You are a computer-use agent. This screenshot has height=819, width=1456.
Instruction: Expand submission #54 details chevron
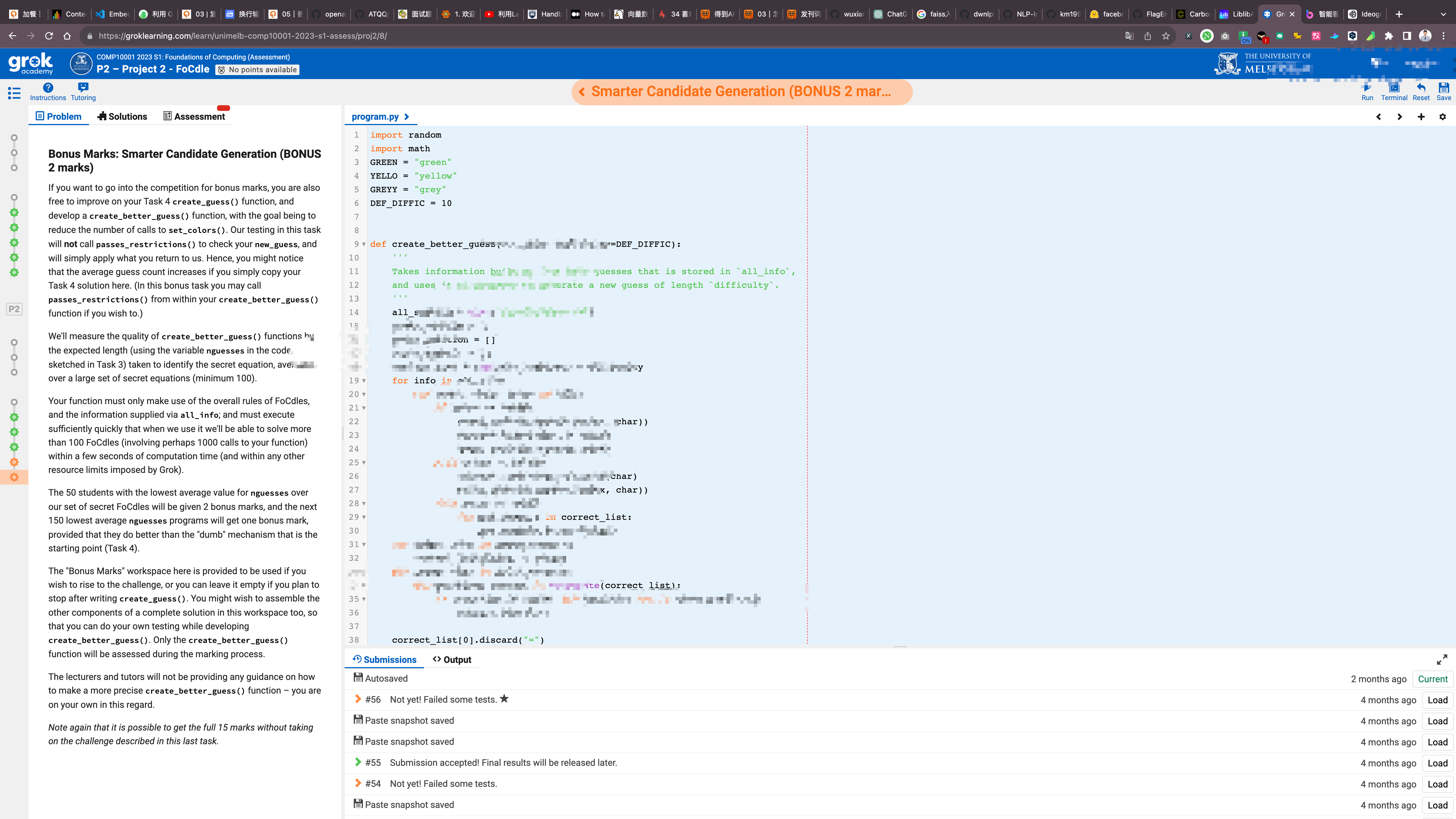pos(358,783)
